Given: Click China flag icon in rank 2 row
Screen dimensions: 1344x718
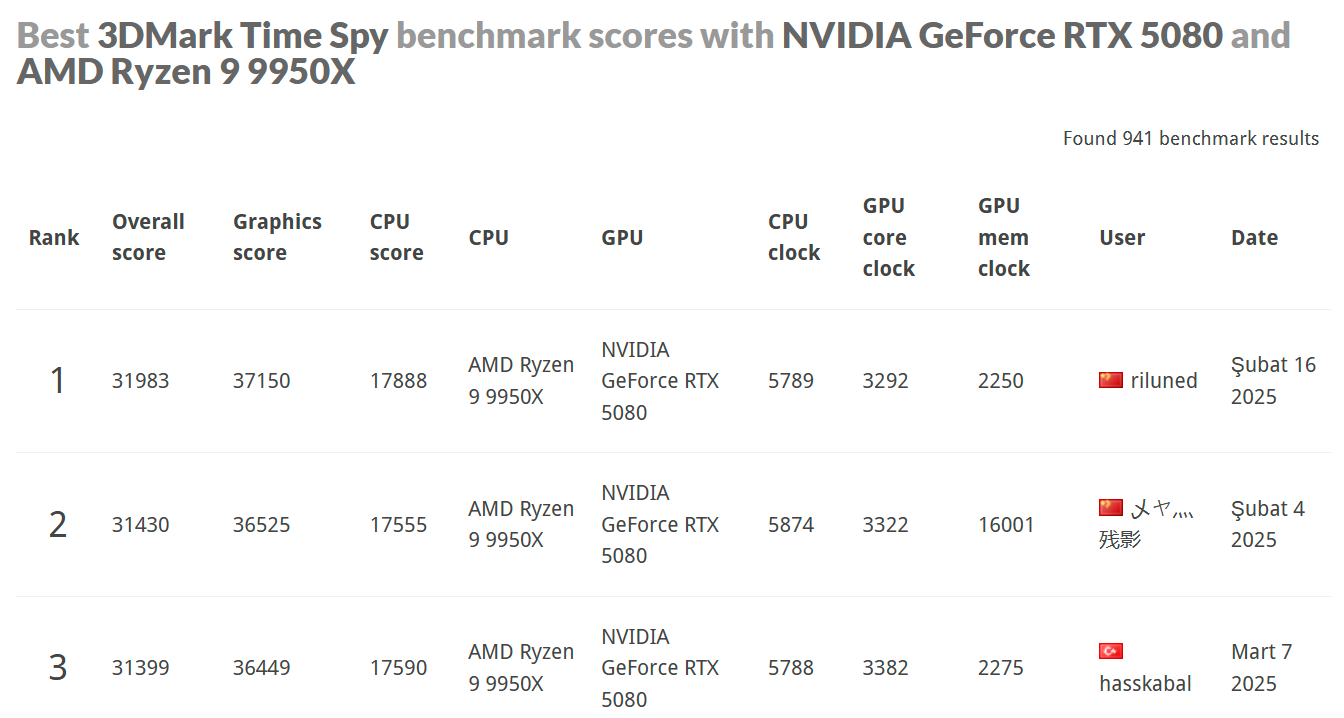Looking at the screenshot, I should click(x=1110, y=508).
